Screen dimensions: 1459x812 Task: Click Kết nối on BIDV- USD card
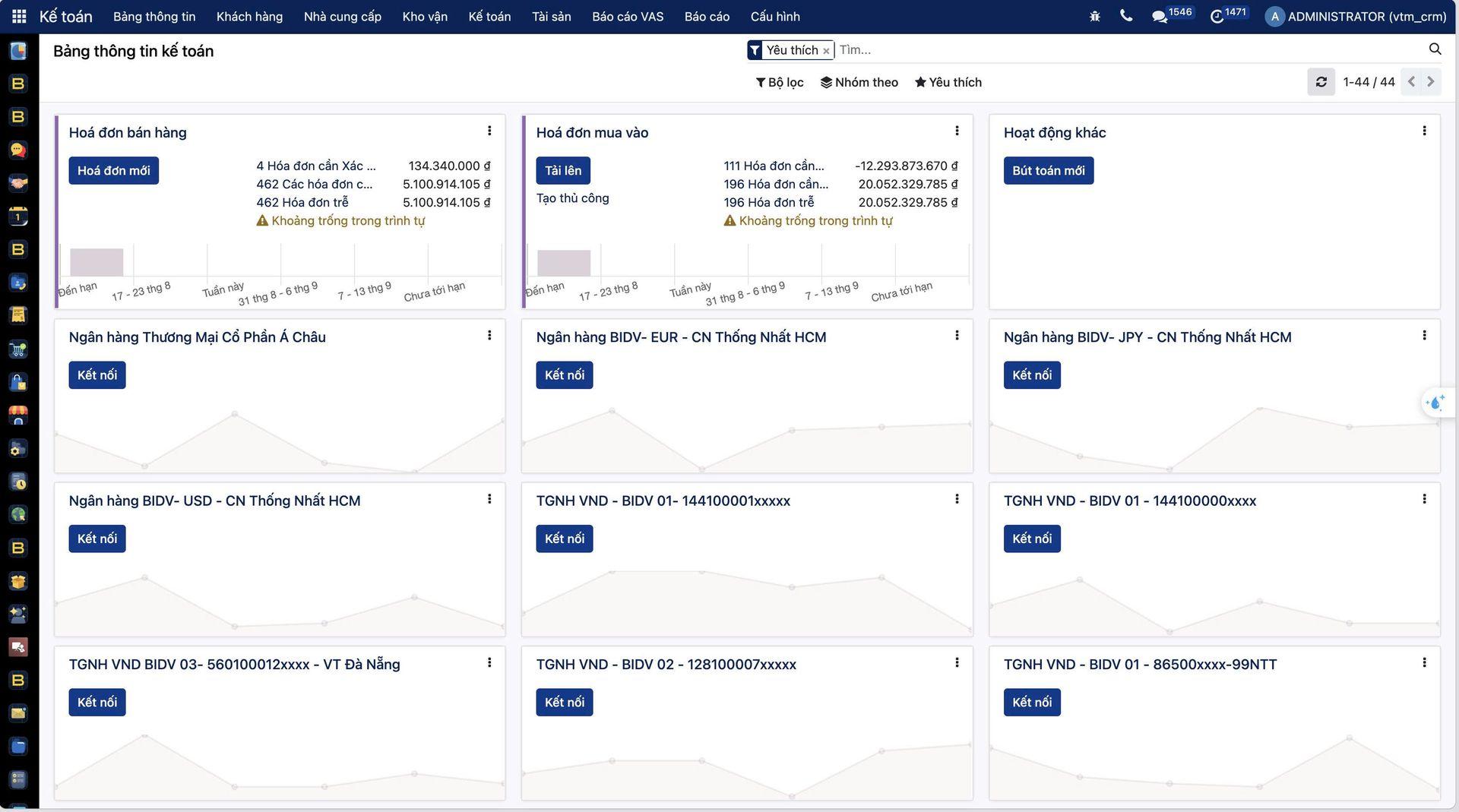(97, 539)
